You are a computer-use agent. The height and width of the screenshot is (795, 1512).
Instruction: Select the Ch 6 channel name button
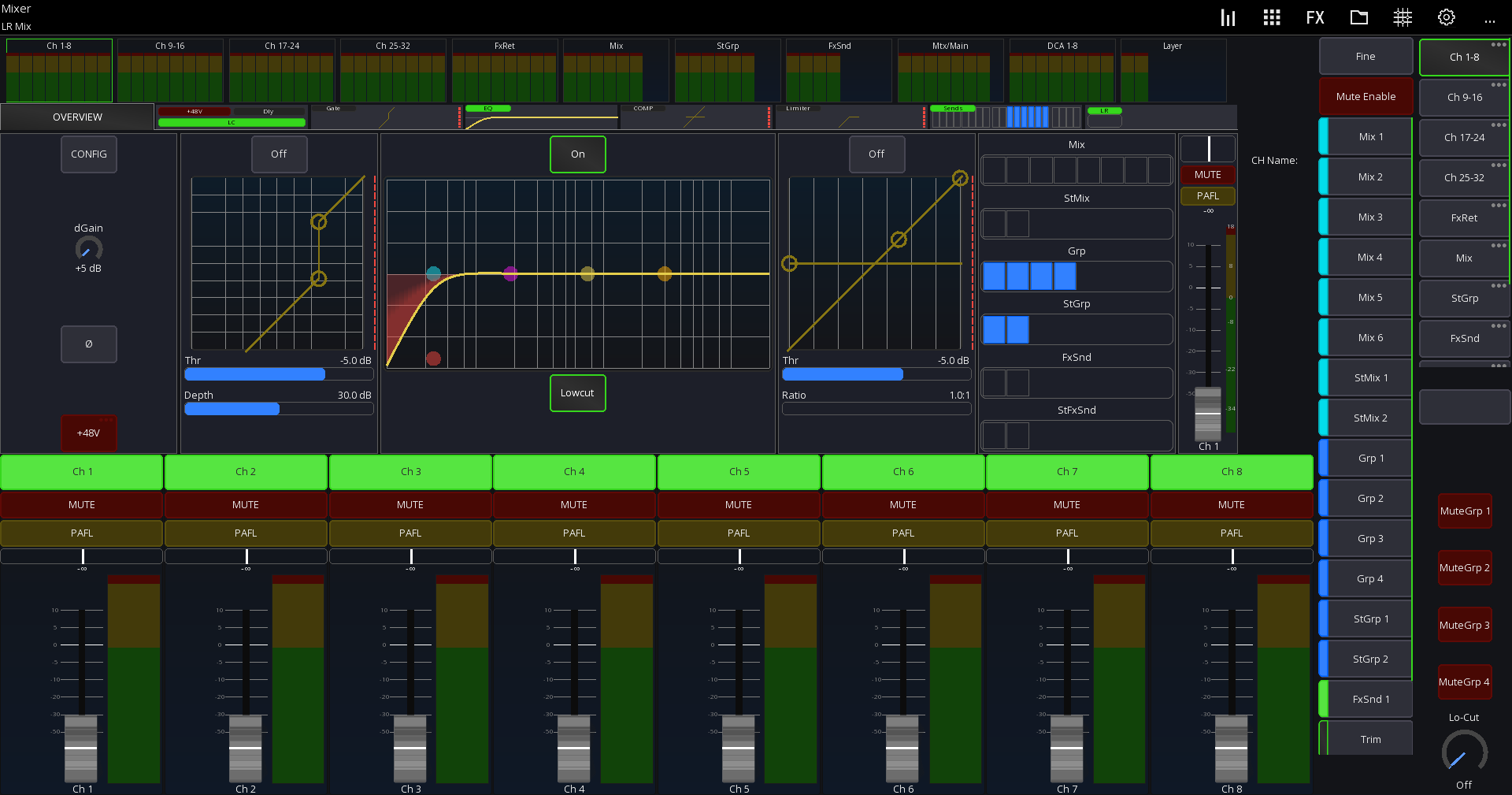click(x=903, y=472)
